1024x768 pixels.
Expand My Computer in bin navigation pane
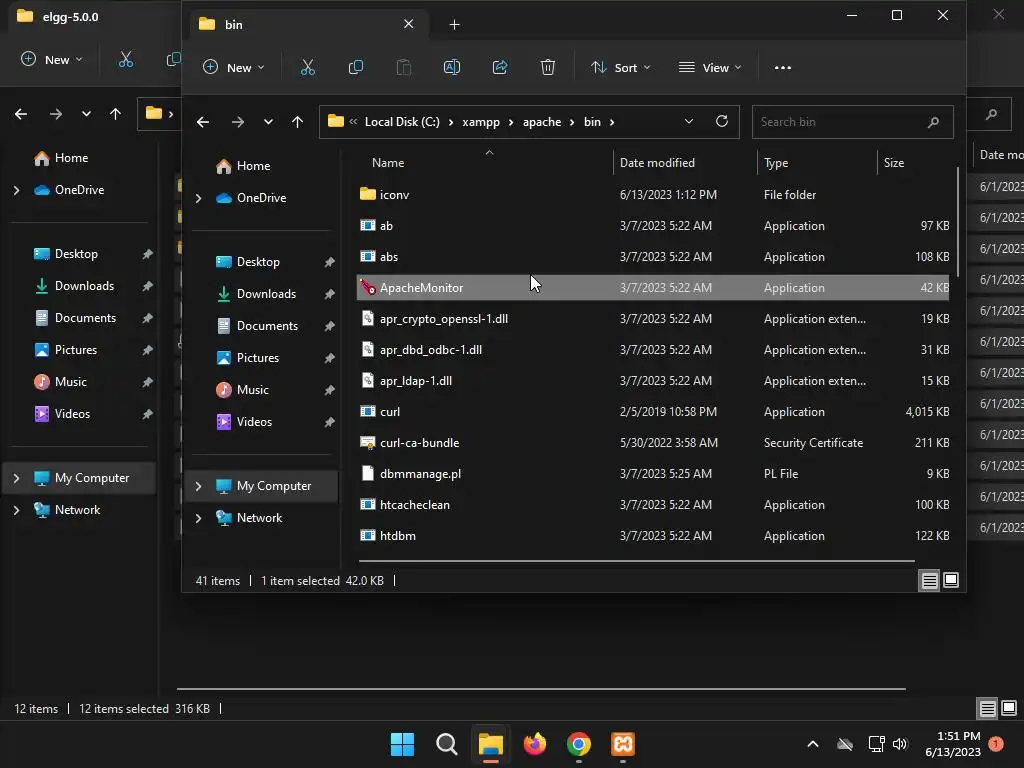click(199, 486)
